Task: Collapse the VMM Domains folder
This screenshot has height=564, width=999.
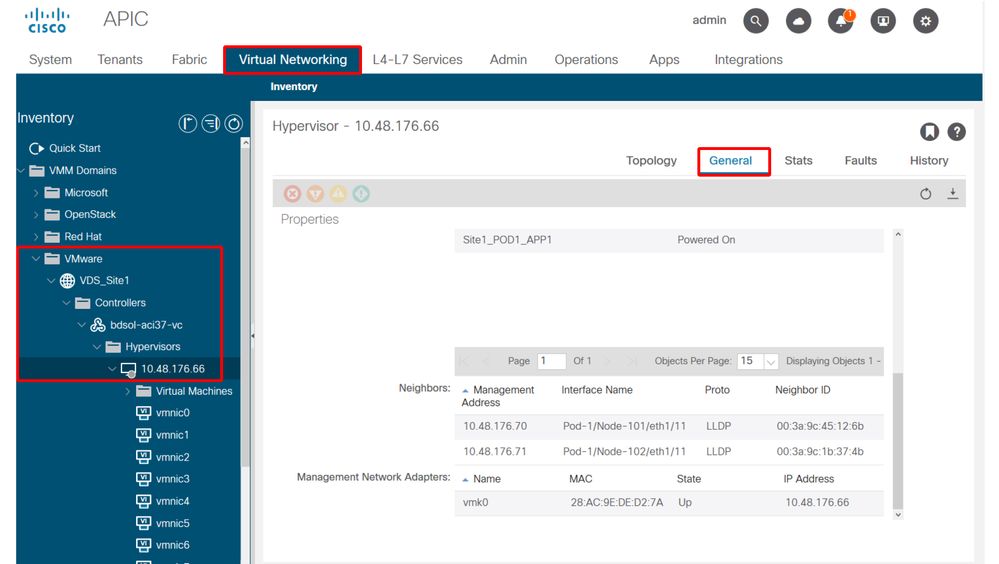Action: 21,170
